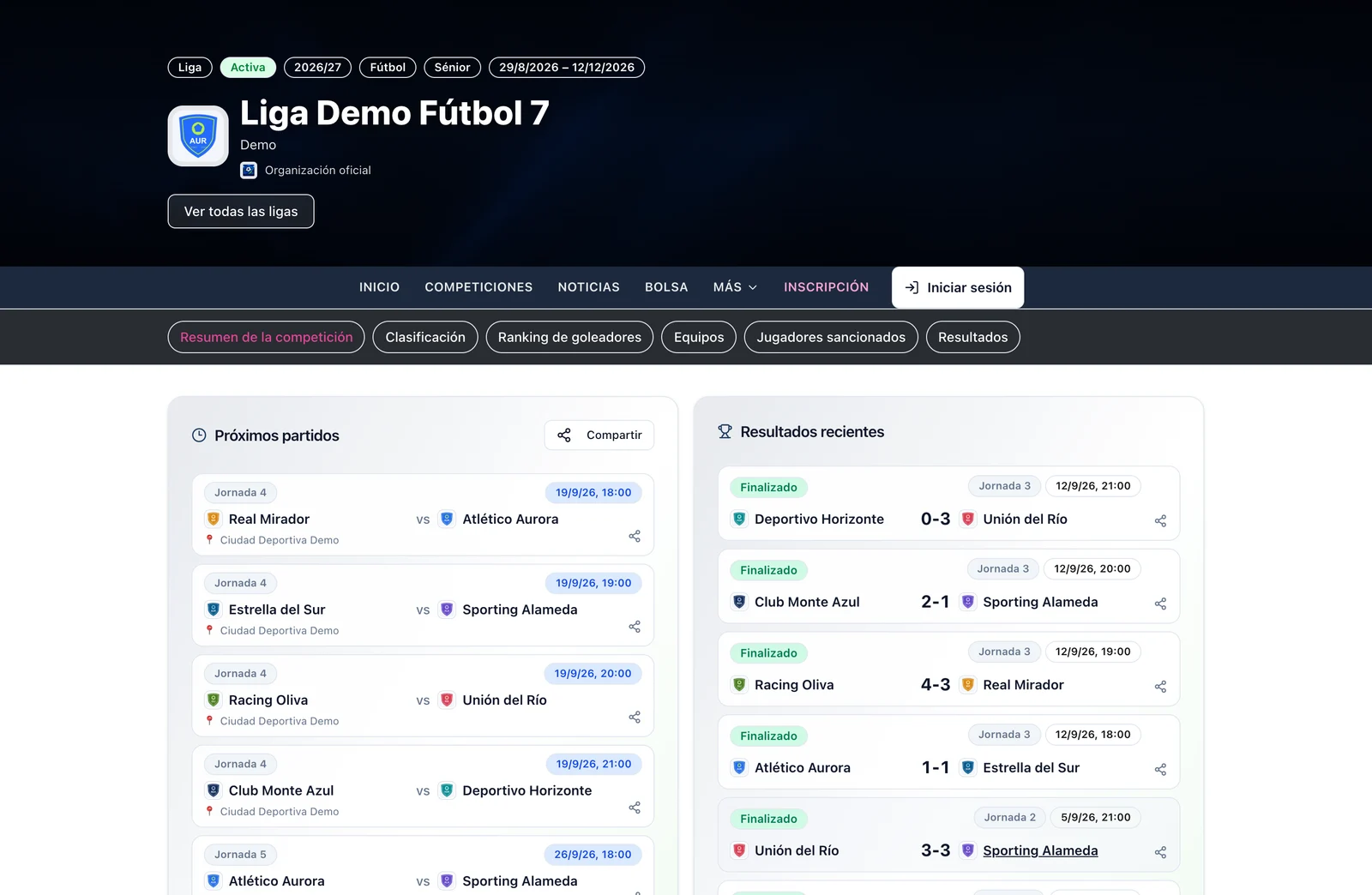The width and height of the screenshot is (1372, 895).
Task: Open the INICIO menu item
Action: (x=379, y=287)
